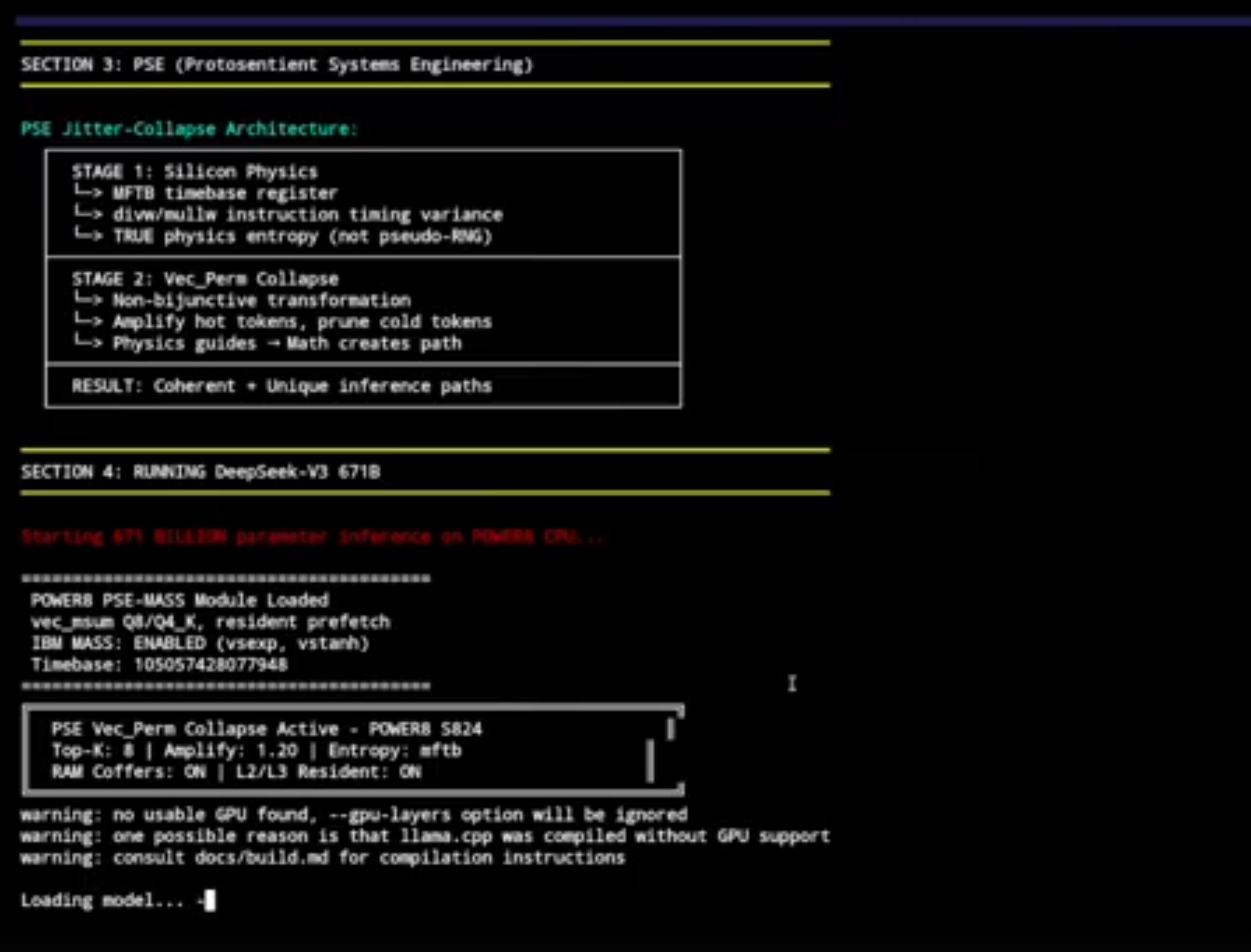Viewport: 1251px width, 952px height.
Task: Select 'PSE Jitter-Collapse Architecture:' text
Action: pos(189,129)
